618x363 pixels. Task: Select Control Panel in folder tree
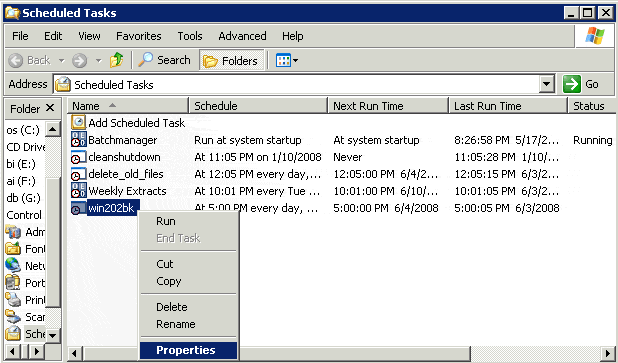pyautogui.click(x=24, y=215)
